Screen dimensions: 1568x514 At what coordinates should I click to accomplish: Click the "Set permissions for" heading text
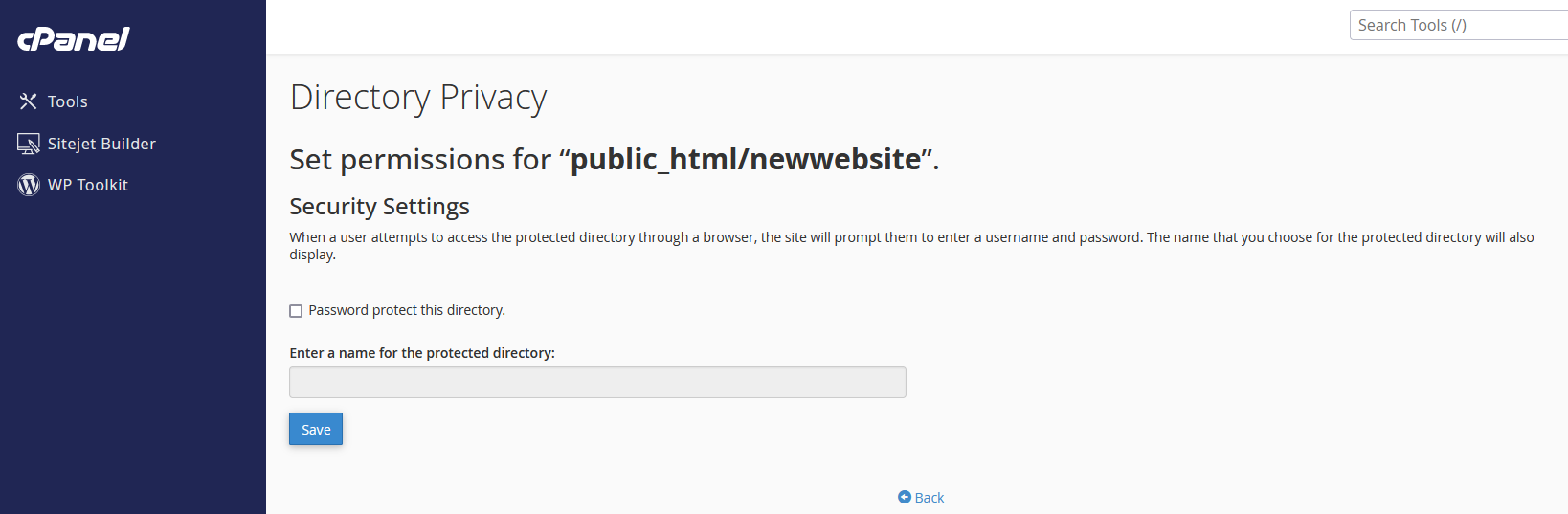[x=420, y=159]
